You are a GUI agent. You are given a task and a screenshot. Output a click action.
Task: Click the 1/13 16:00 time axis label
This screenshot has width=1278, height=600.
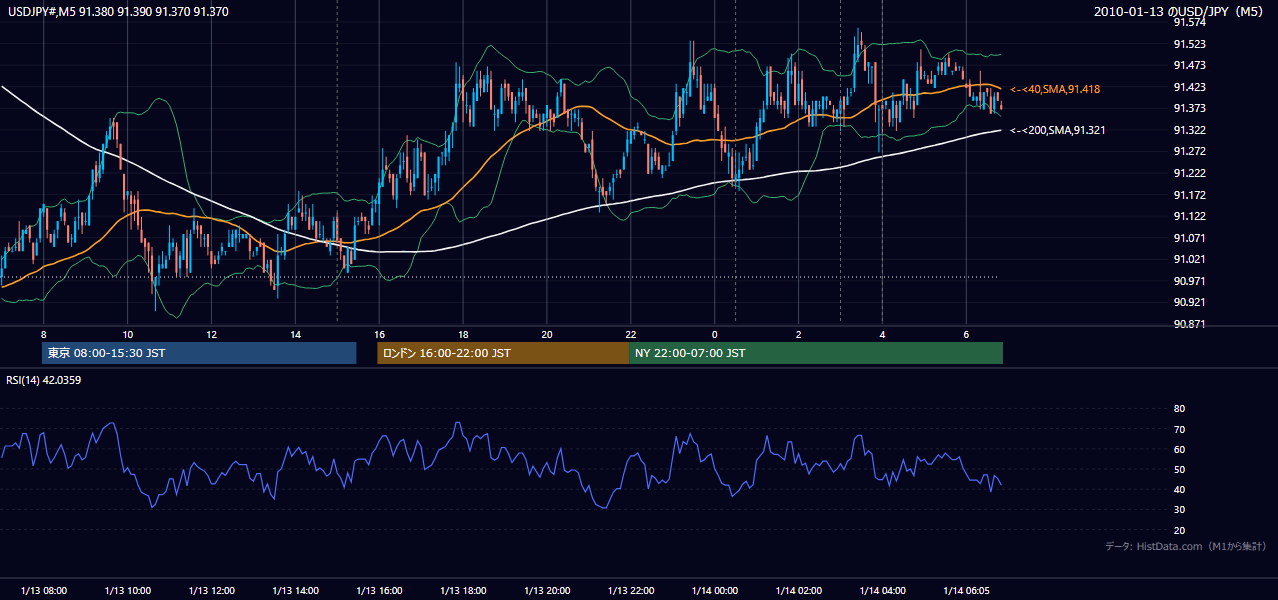pos(379,590)
